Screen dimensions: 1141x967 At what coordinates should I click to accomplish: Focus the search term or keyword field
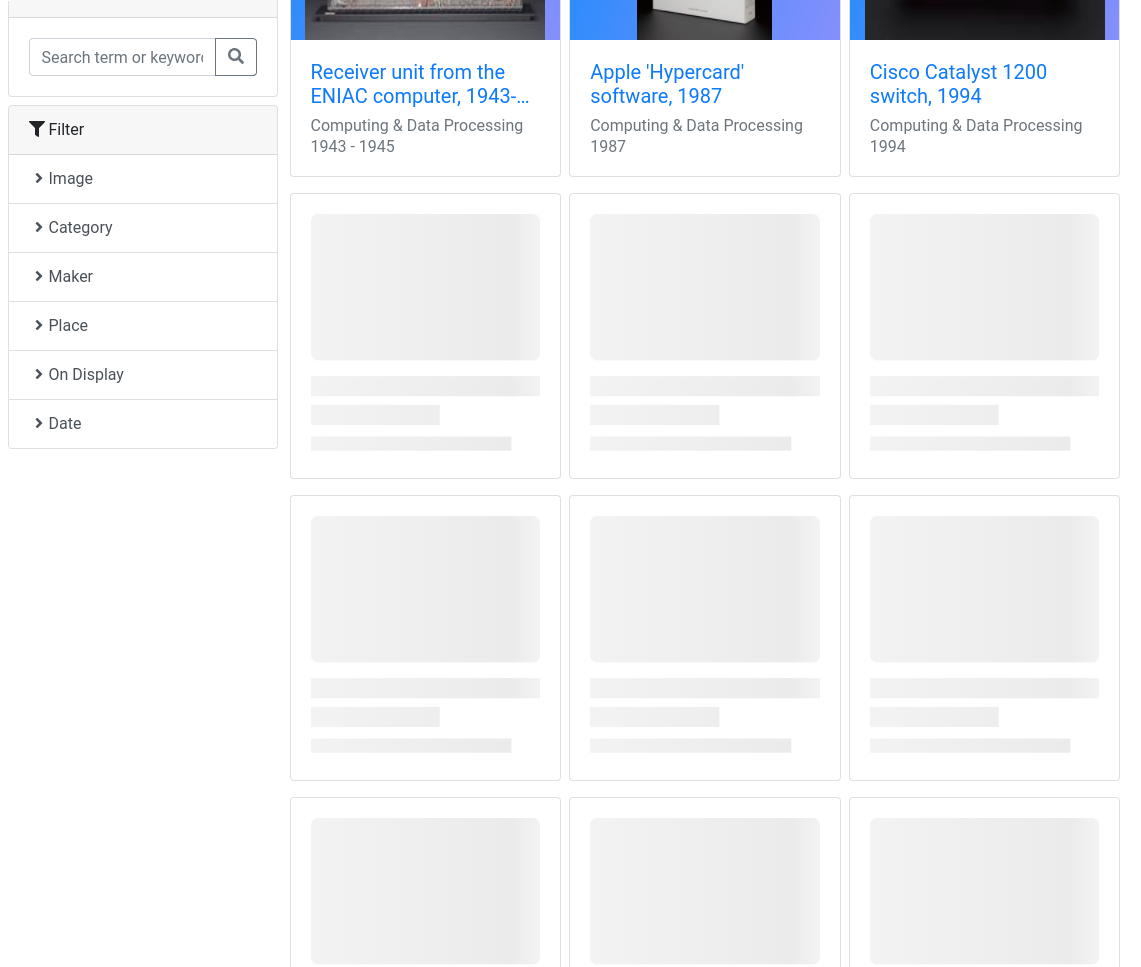(x=122, y=57)
